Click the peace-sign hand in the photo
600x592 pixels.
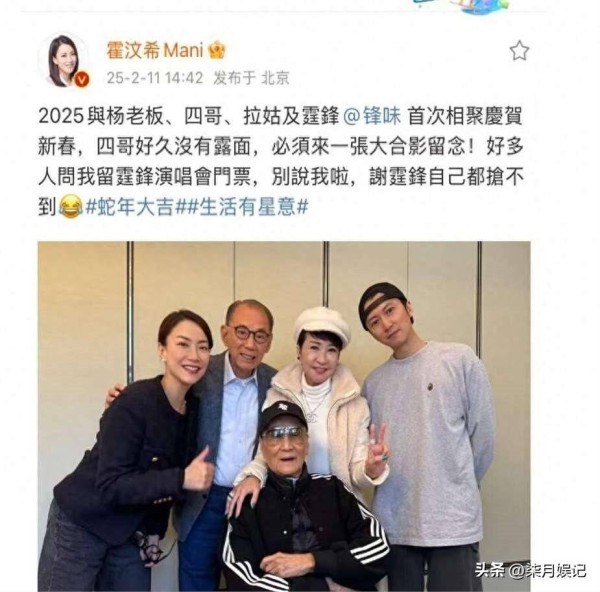point(377,451)
